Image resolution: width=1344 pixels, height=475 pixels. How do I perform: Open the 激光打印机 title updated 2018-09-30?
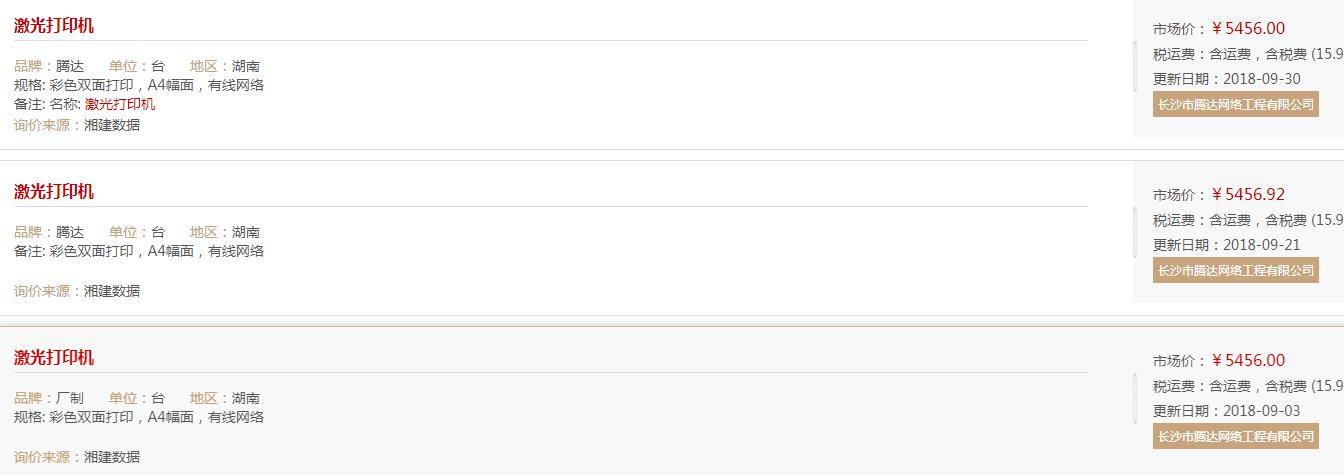54,26
